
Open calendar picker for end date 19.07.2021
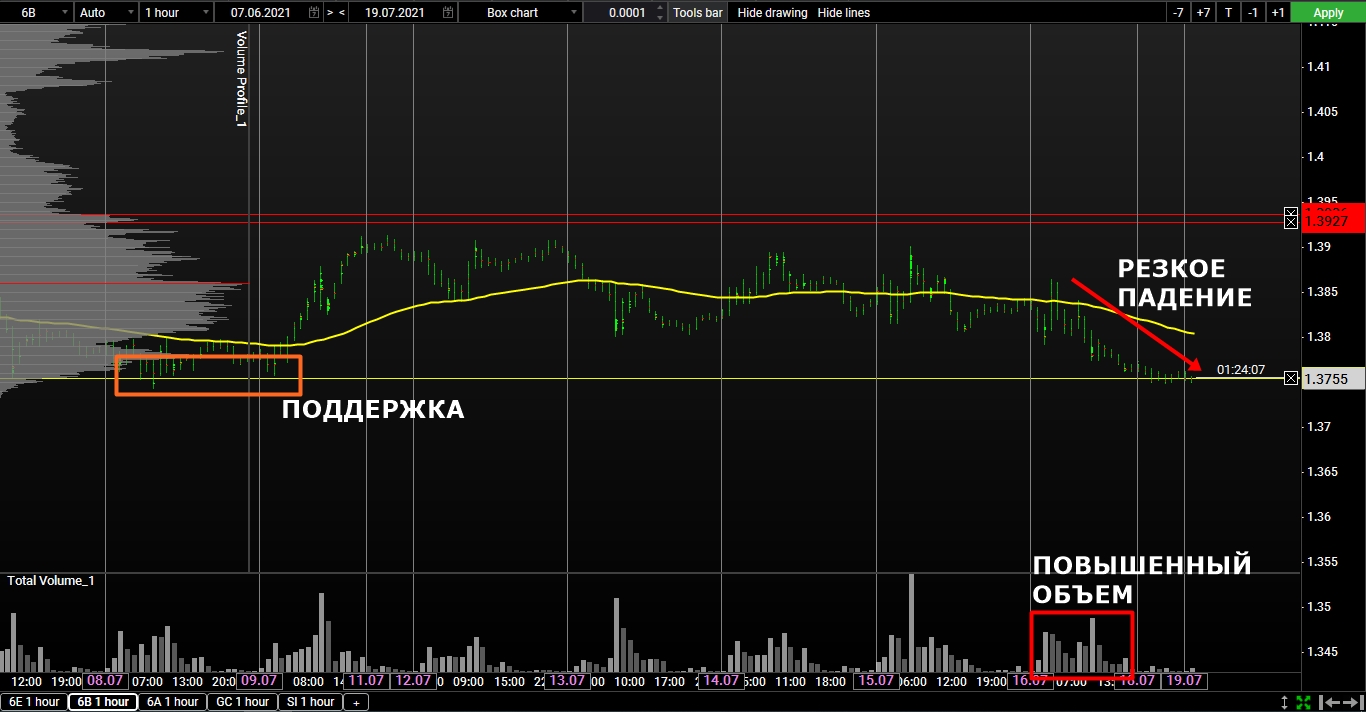[450, 13]
